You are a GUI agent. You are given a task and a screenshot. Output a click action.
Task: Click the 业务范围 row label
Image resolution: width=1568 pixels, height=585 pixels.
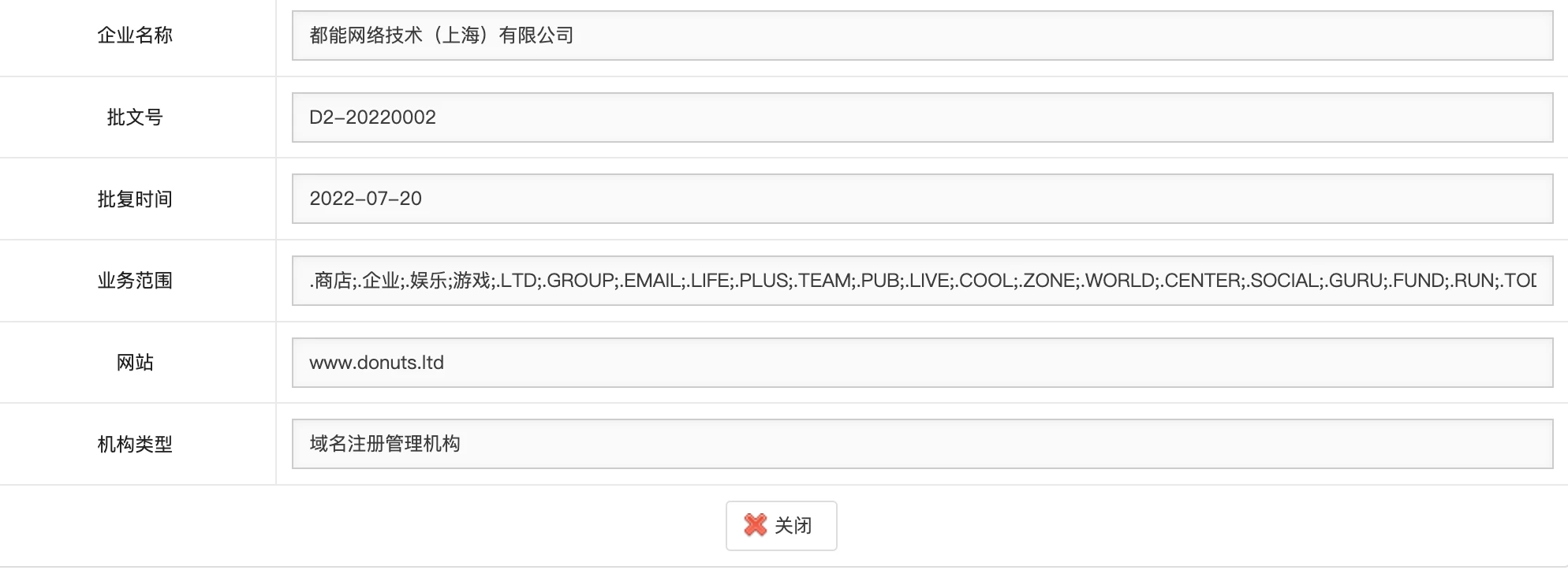click(x=135, y=281)
